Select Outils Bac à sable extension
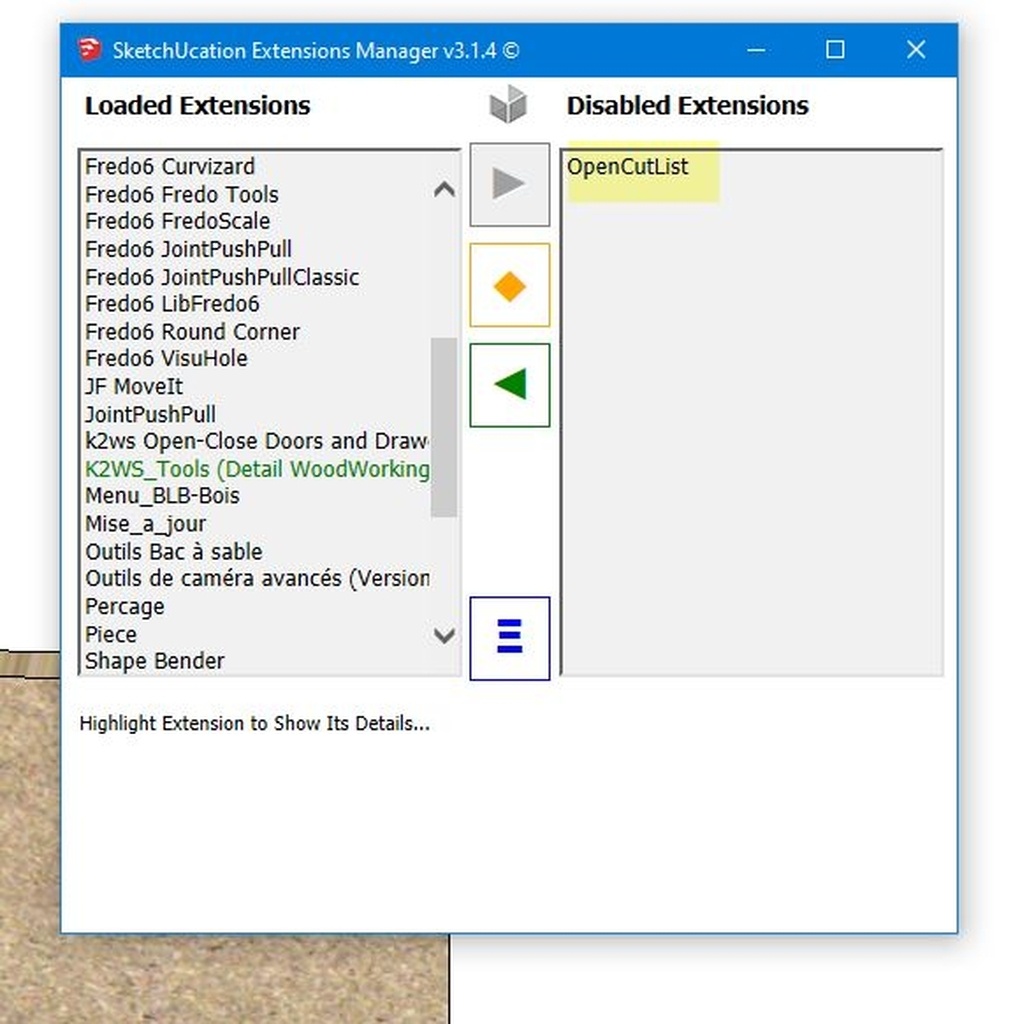Screen dimensions: 1013x1024 tap(174, 552)
